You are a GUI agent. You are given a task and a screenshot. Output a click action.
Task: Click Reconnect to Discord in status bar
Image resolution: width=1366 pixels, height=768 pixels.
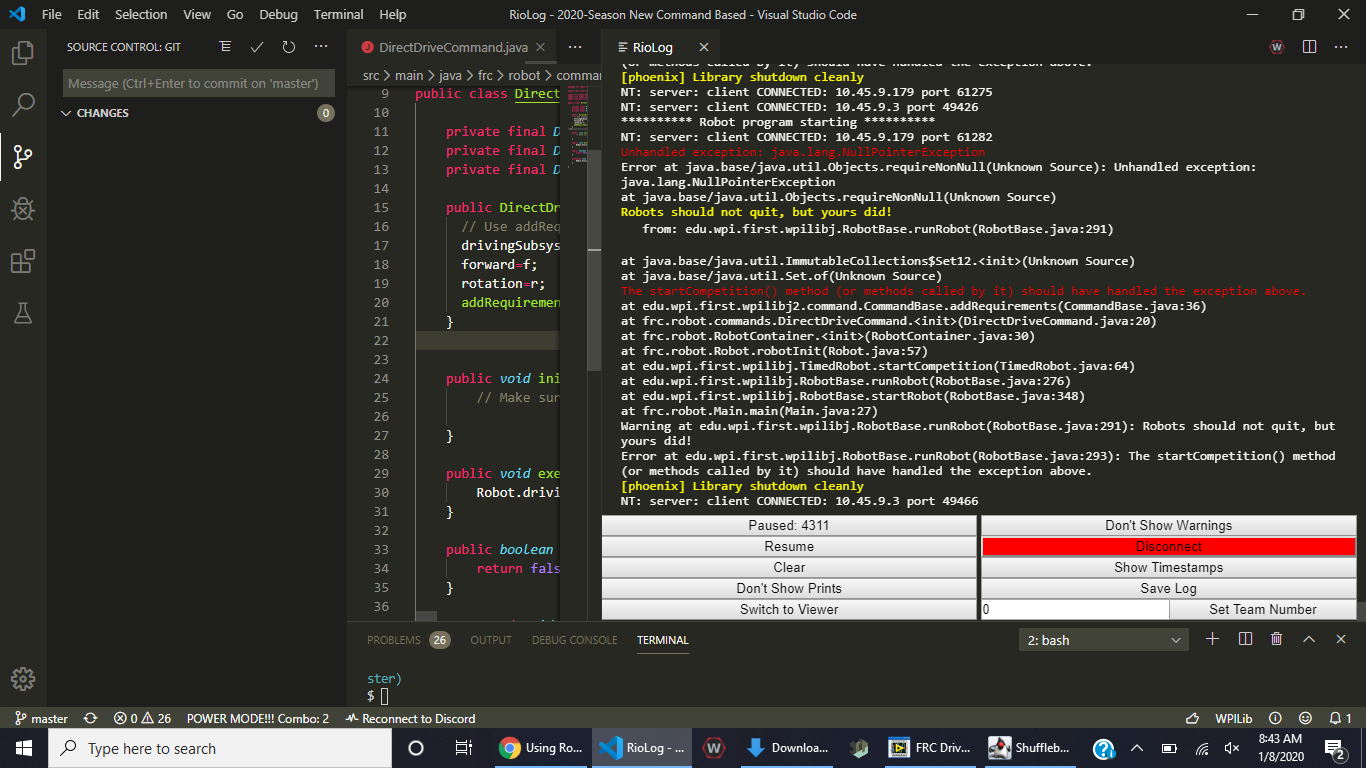point(410,718)
